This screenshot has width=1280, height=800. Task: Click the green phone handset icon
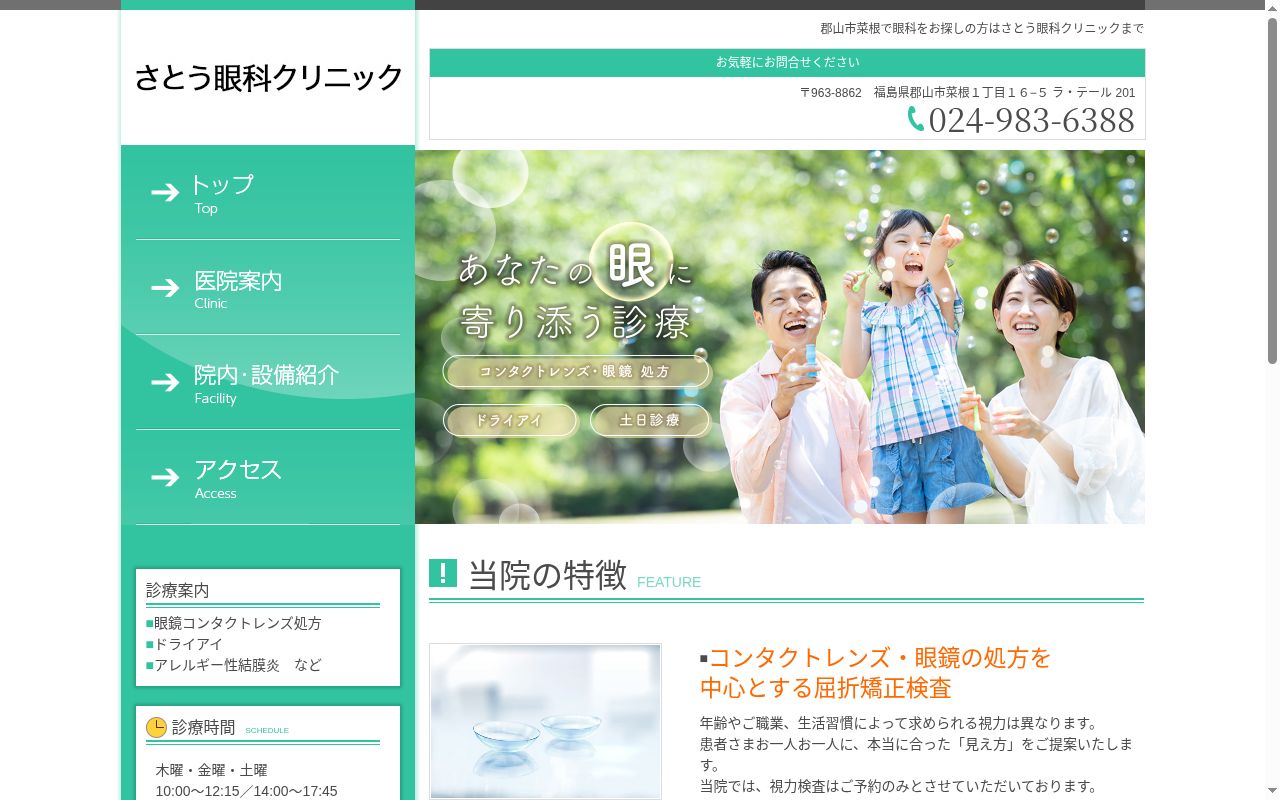tap(915, 119)
